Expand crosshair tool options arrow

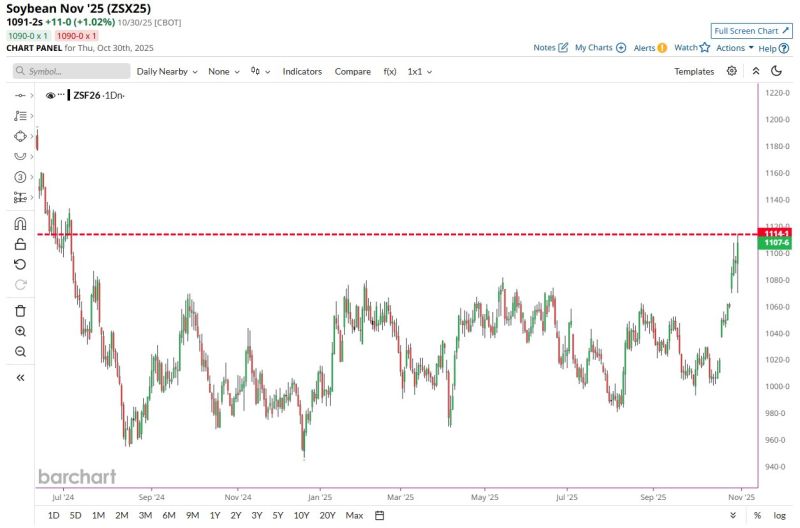click(x=32, y=95)
